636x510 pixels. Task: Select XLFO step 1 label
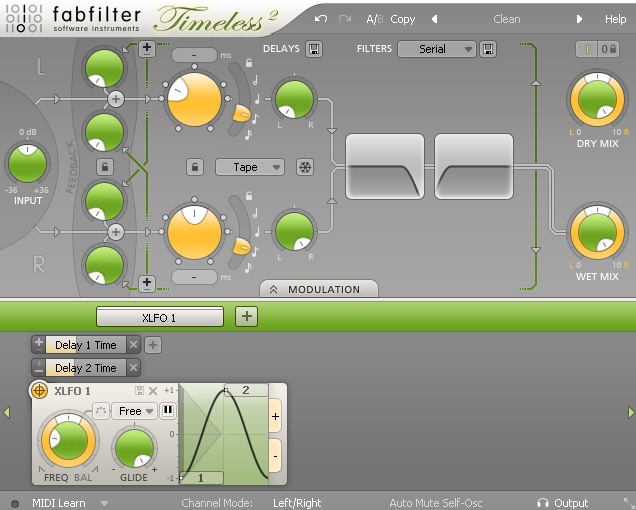[x=202, y=478]
